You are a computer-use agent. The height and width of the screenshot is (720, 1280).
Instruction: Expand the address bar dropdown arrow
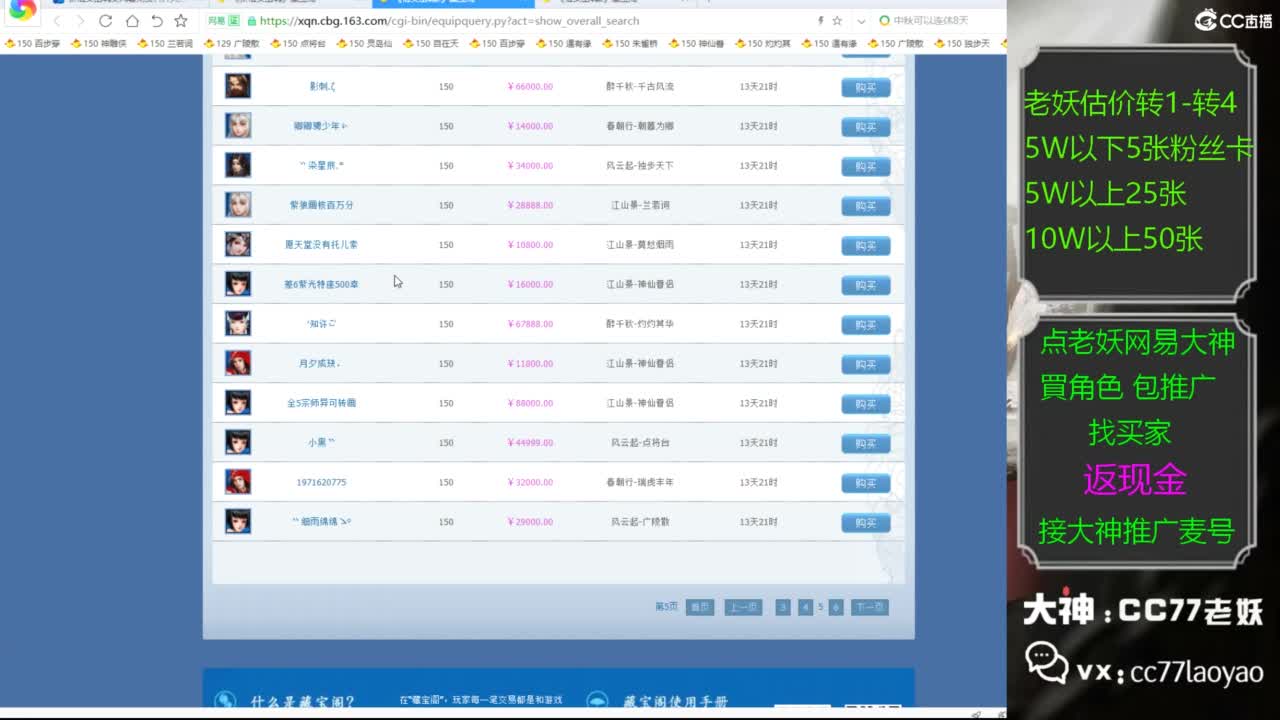862,21
